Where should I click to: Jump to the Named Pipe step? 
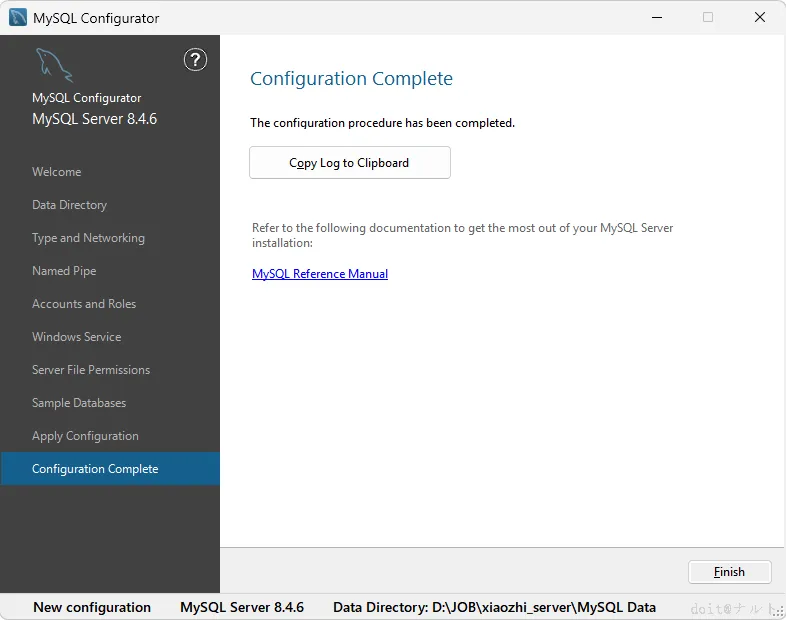(x=64, y=271)
